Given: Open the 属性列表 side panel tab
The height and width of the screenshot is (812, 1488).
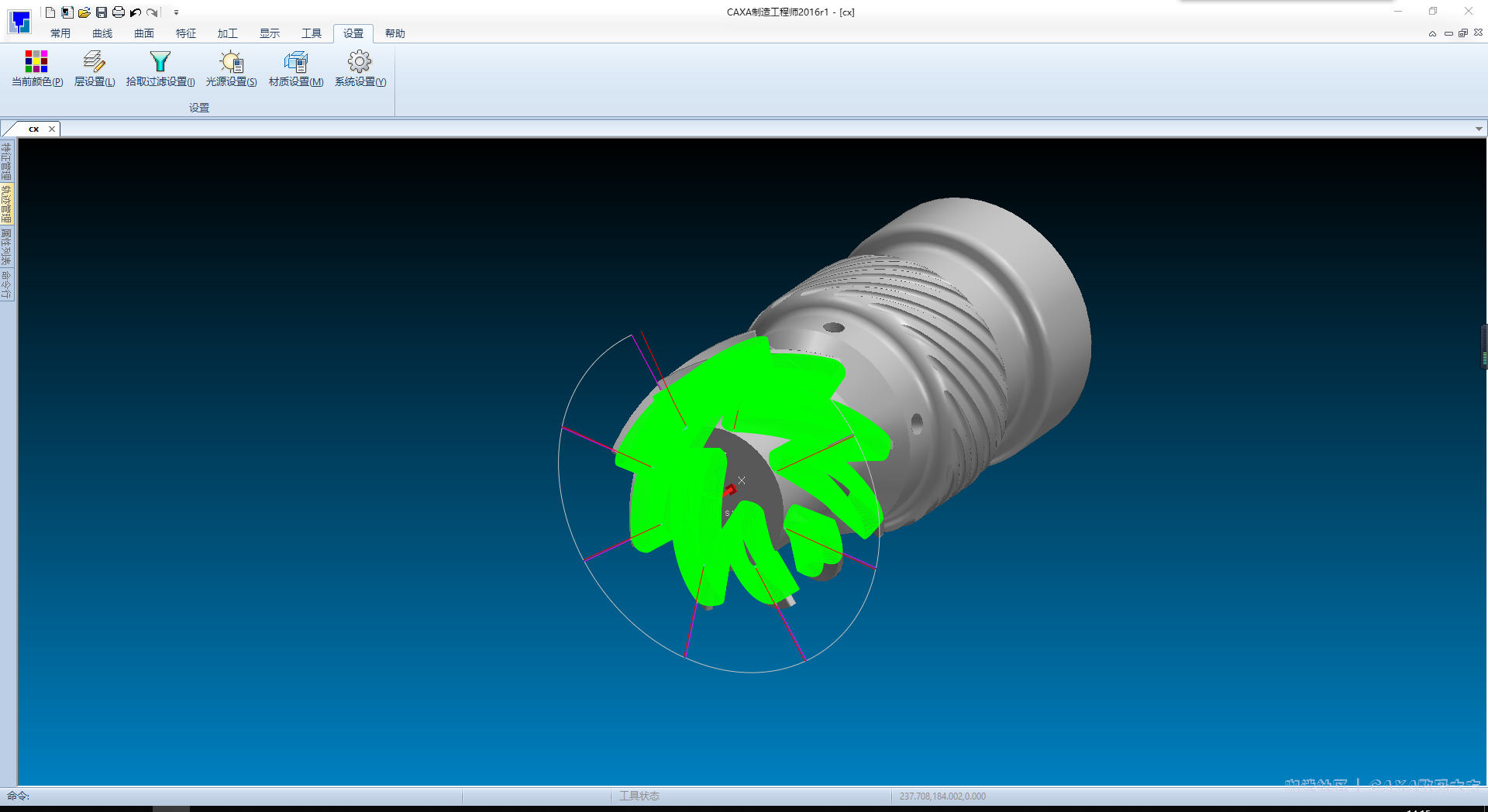Looking at the screenshot, I should pos(7,246).
